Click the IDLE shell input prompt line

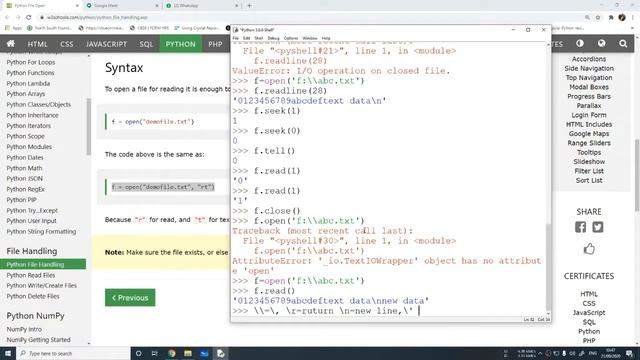(x=388, y=311)
